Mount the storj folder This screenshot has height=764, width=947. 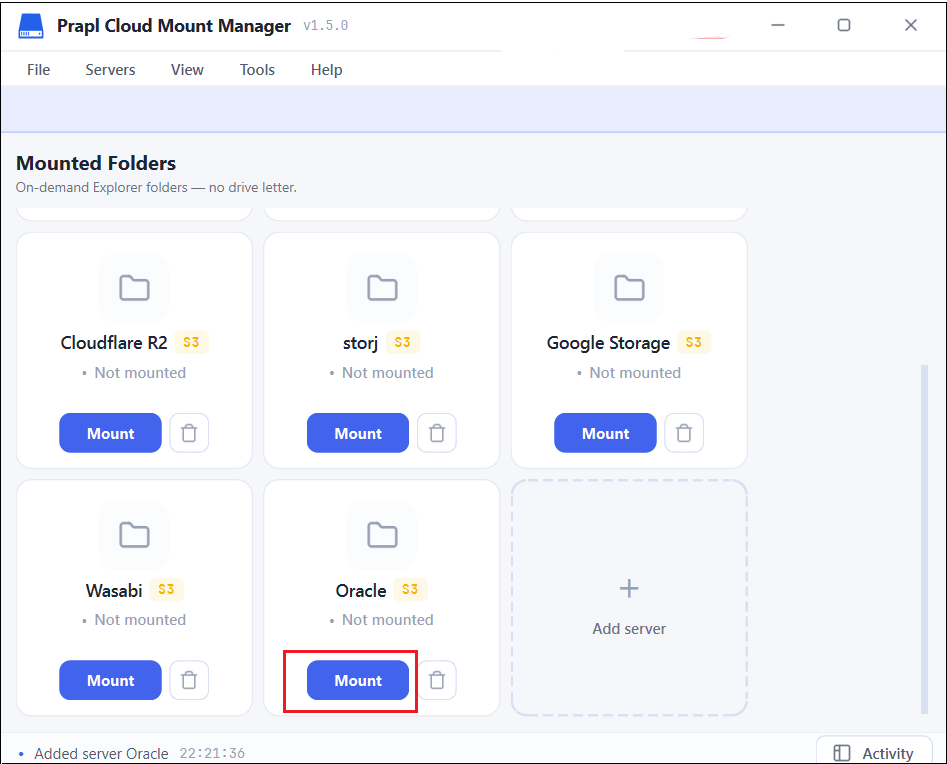coord(358,433)
